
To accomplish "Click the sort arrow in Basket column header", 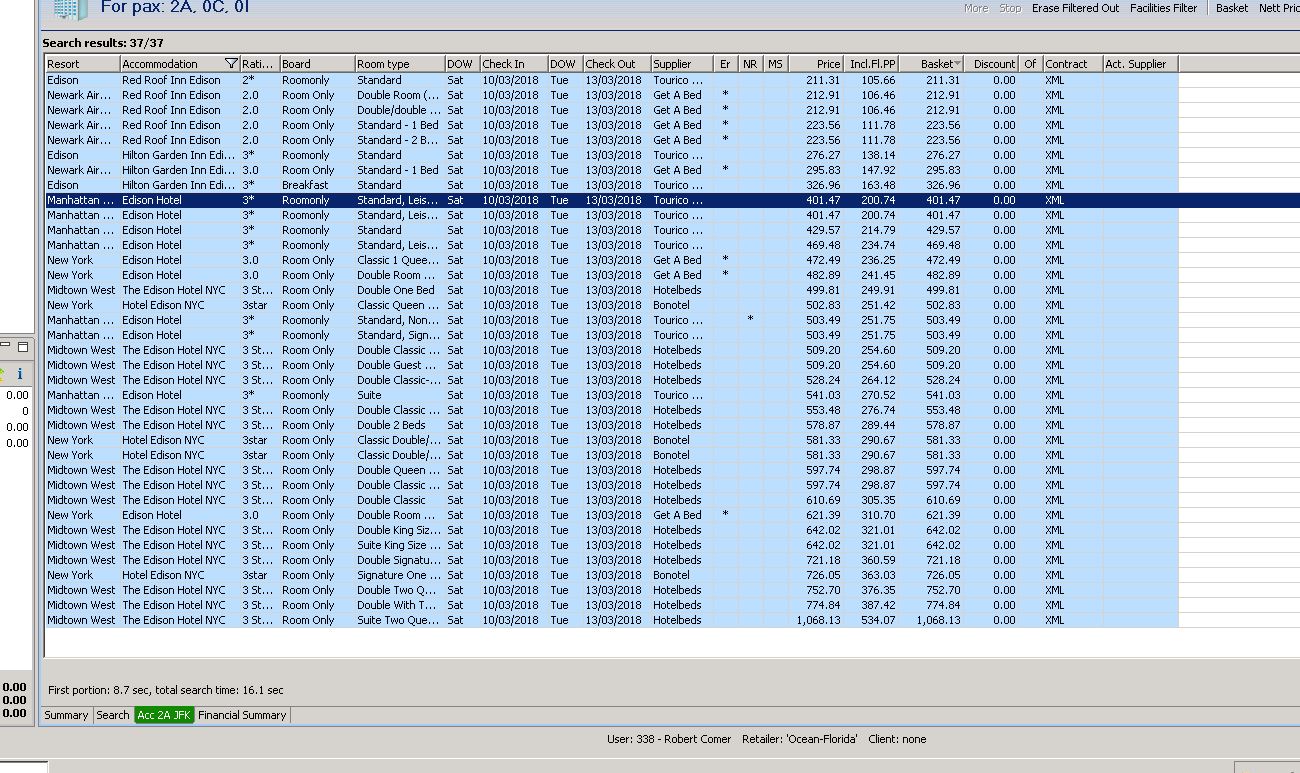I will pos(958,64).
